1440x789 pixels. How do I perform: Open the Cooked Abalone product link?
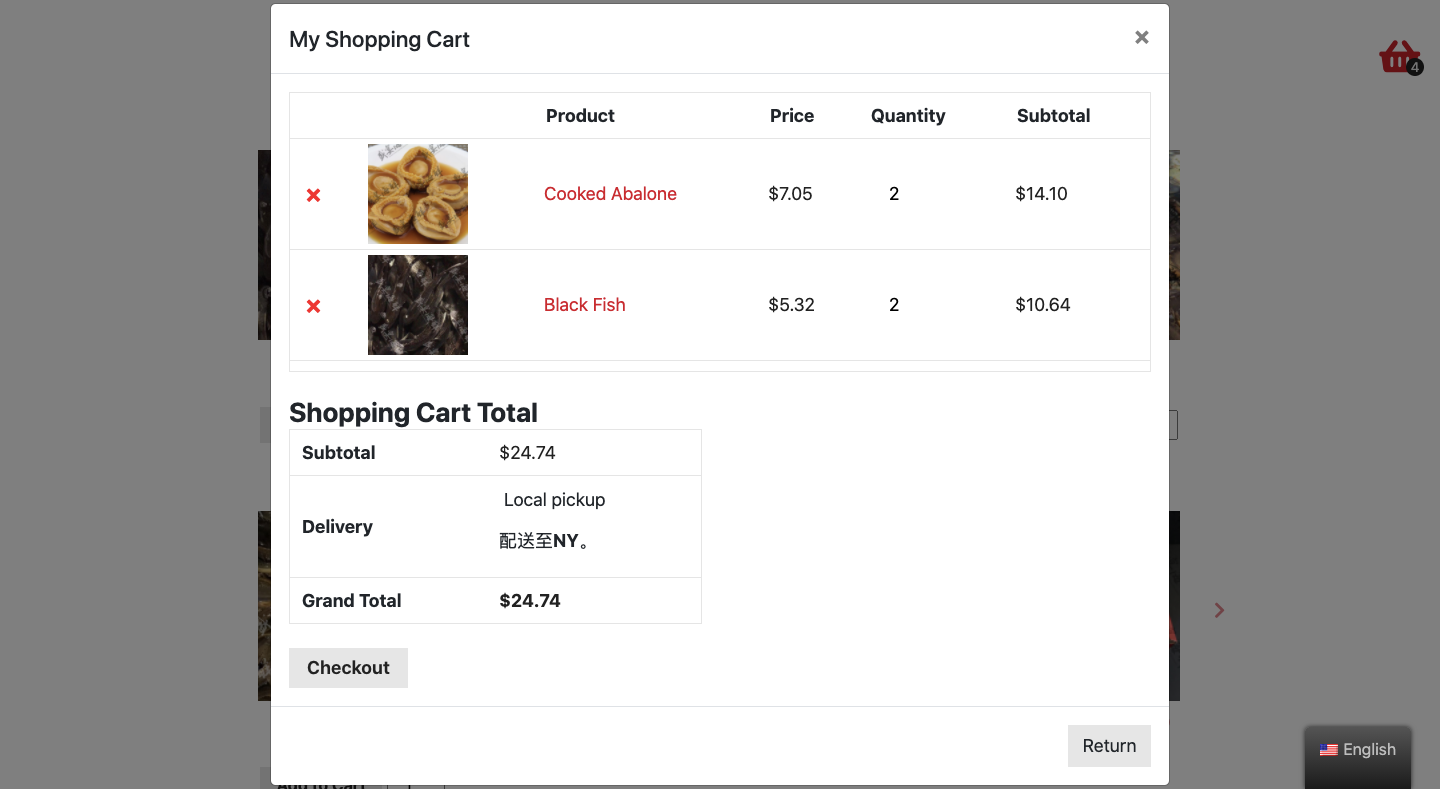(x=610, y=194)
